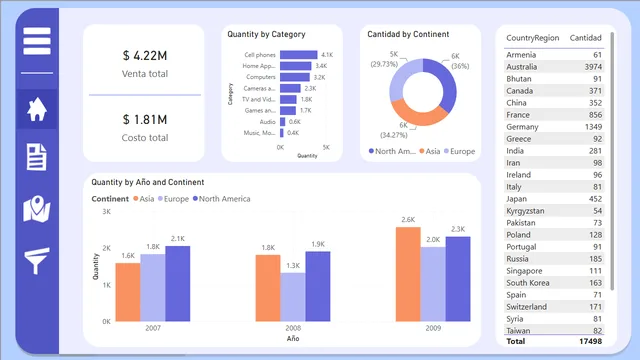Click Asia legend item in yearly chart
This screenshot has width=640, height=360.
(144, 199)
